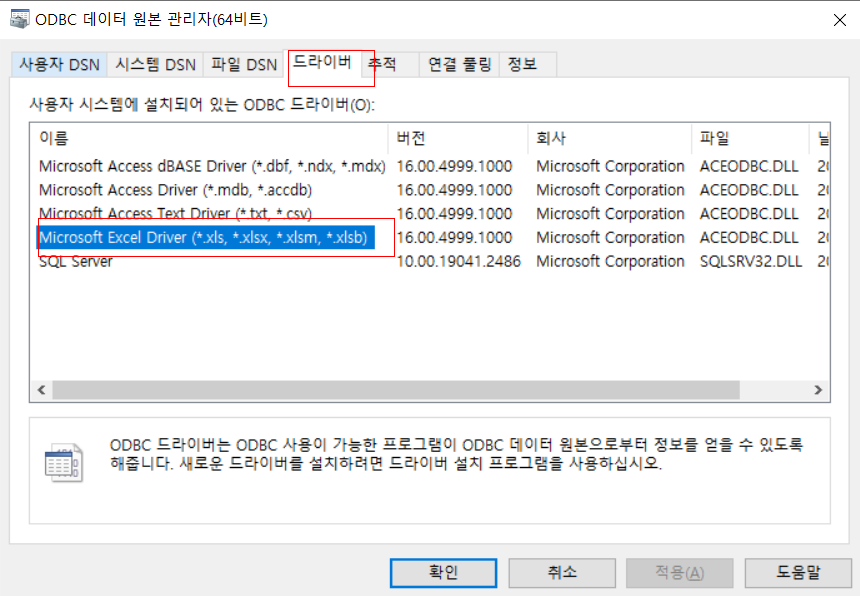The width and height of the screenshot is (860, 596).
Task: Click the 파일 column header
Action: tap(750, 138)
